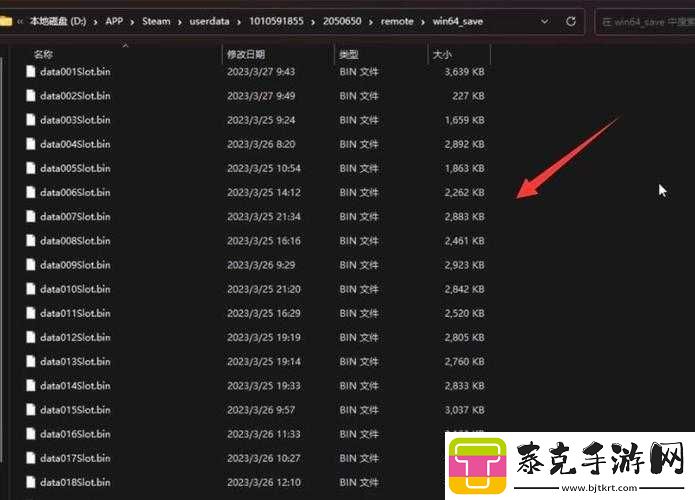Select the file name data012Slot.bin
The height and width of the screenshot is (500, 695).
75,337
